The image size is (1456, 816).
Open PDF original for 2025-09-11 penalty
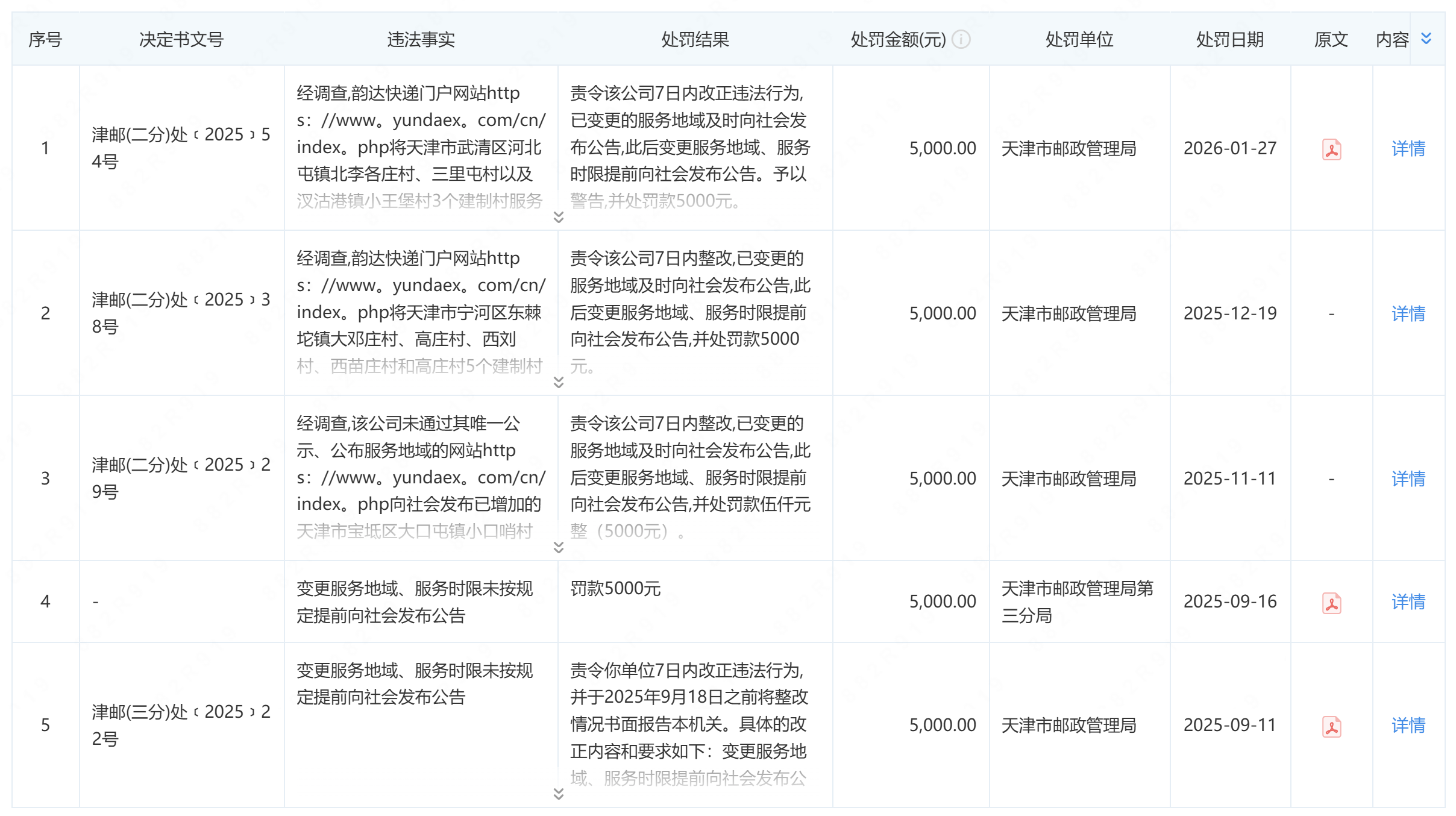click(1331, 726)
